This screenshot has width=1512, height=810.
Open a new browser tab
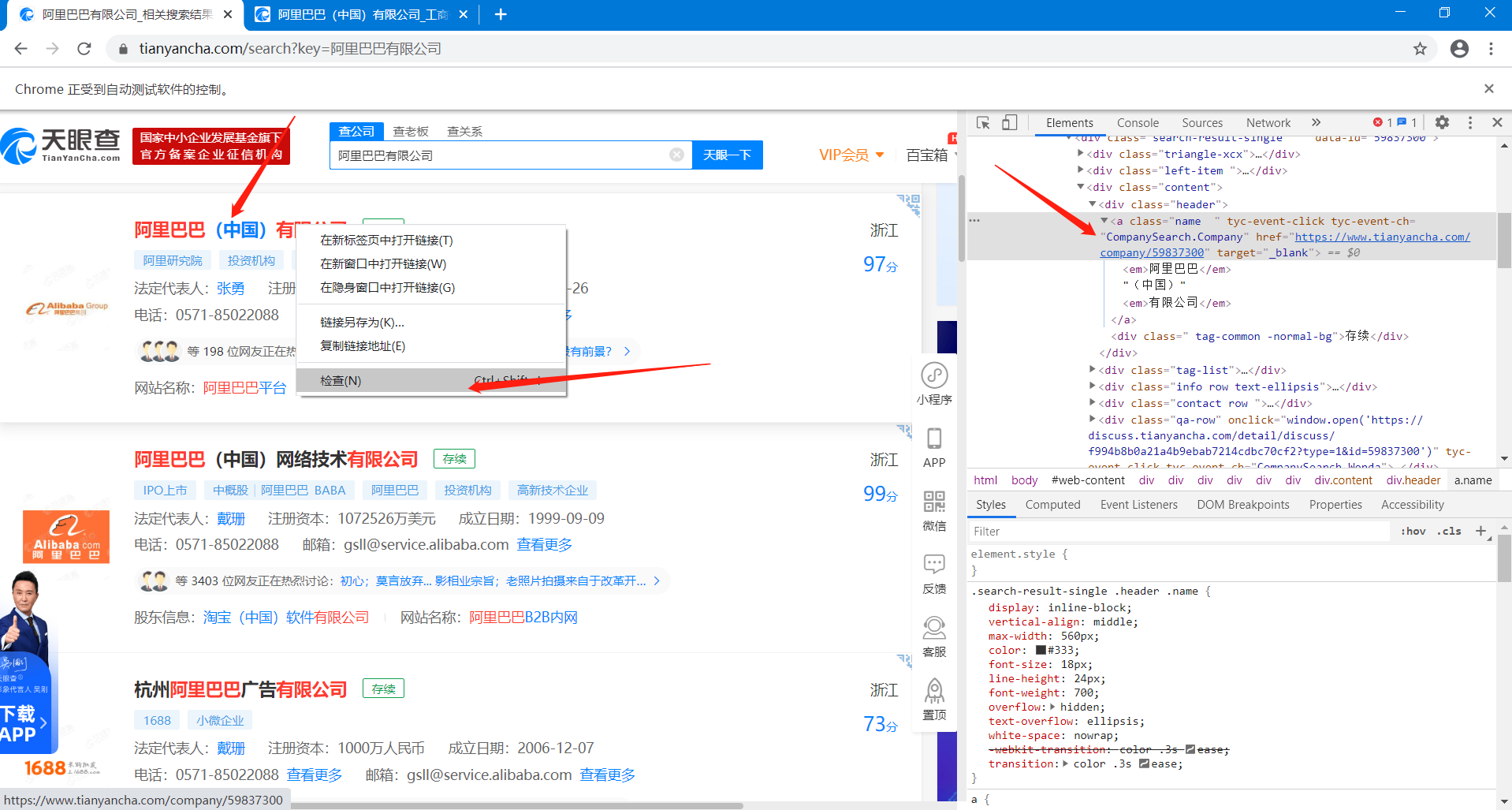coord(500,14)
